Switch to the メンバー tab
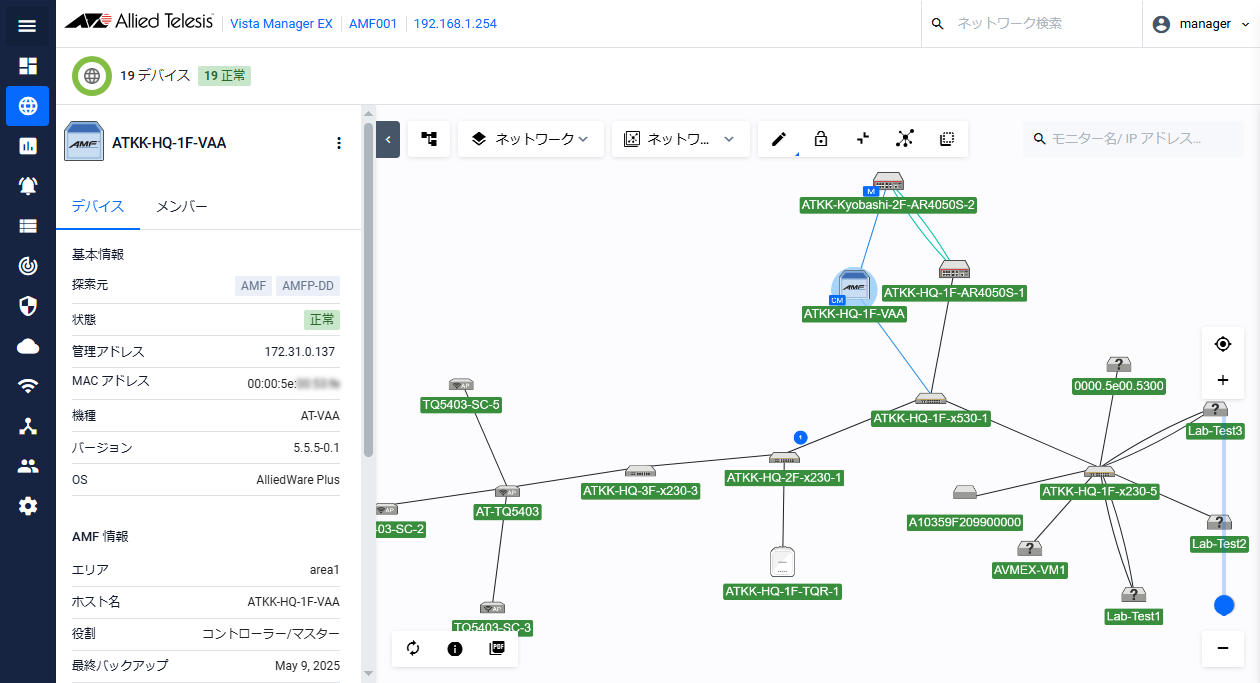 (x=182, y=206)
